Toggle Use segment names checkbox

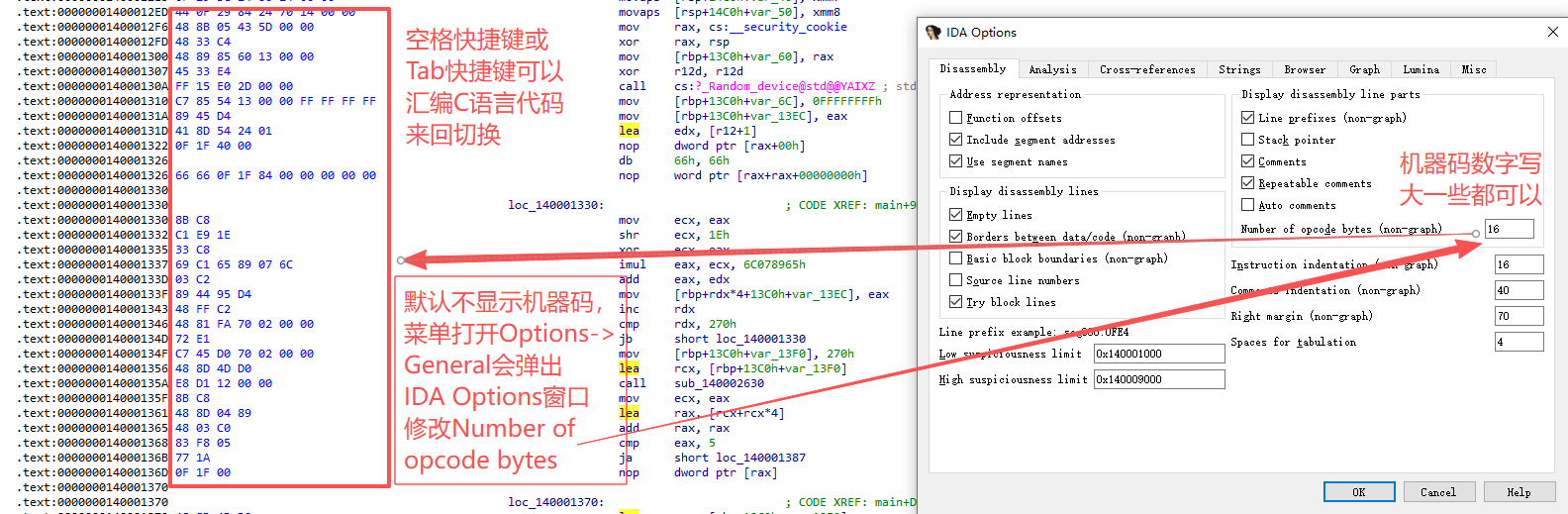(x=955, y=161)
